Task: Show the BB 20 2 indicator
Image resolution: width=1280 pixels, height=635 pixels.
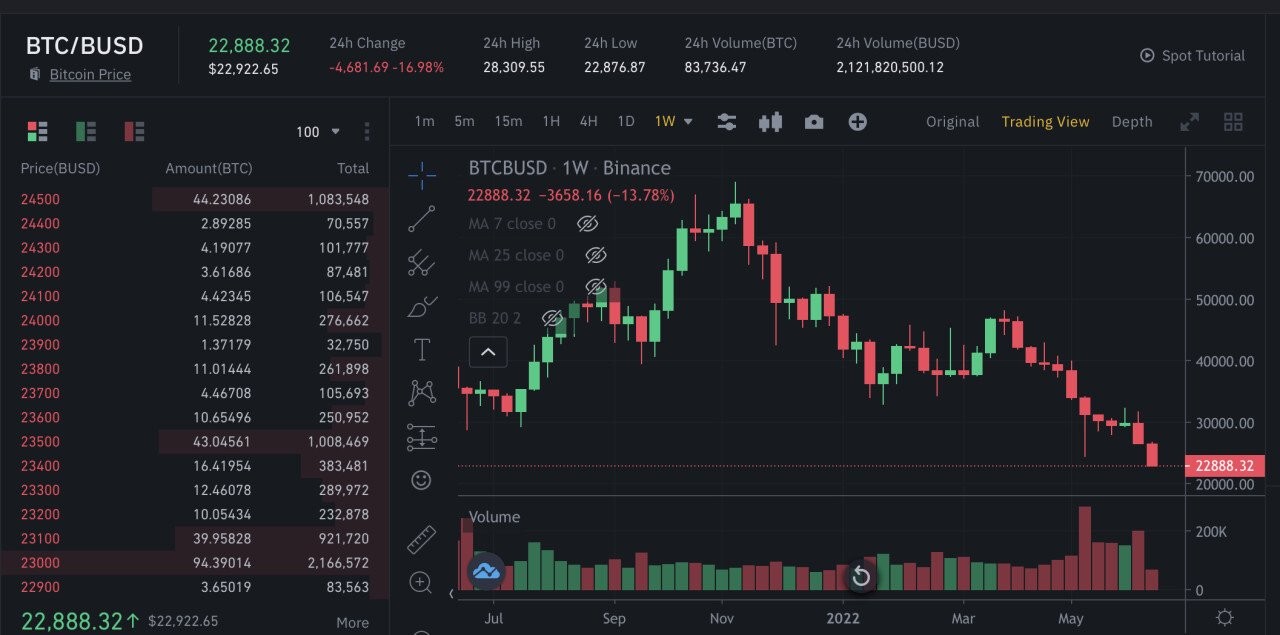Action: (552, 318)
